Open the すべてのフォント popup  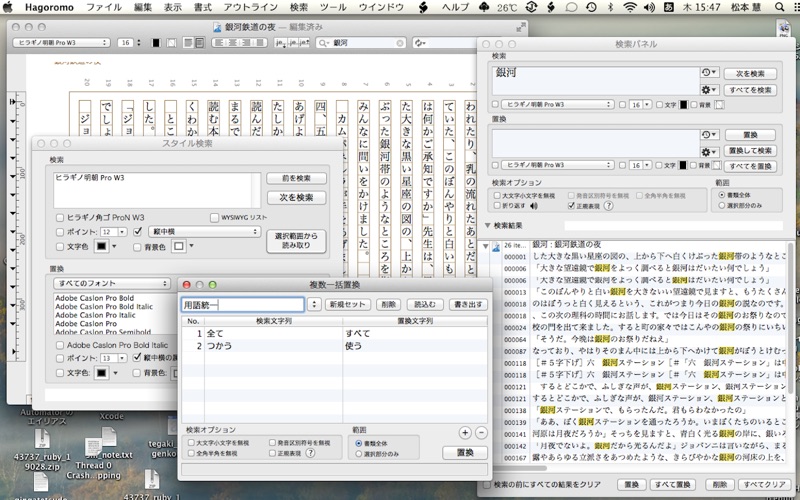pyautogui.click(x=111, y=283)
